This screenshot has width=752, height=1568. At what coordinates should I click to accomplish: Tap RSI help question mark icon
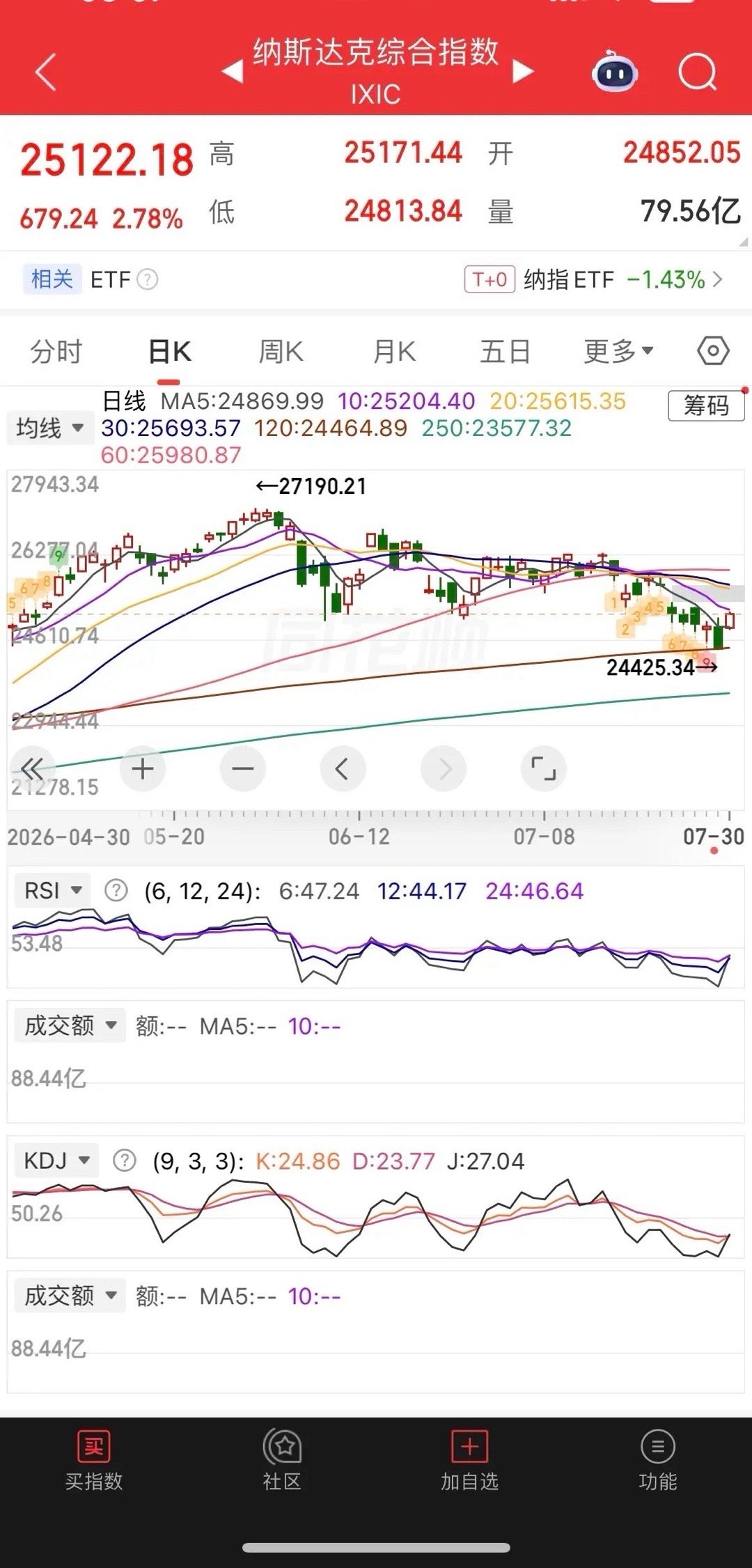click(x=116, y=891)
